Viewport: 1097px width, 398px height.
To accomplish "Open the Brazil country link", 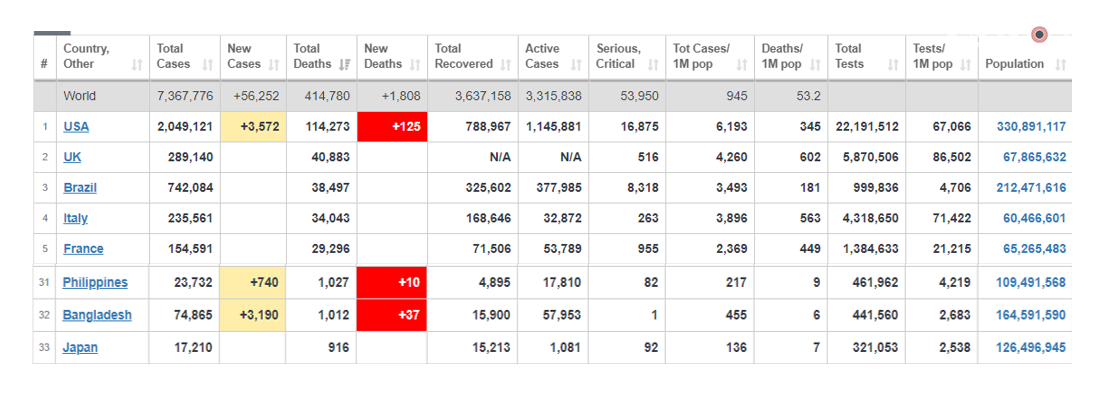I will [x=80, y=188].
